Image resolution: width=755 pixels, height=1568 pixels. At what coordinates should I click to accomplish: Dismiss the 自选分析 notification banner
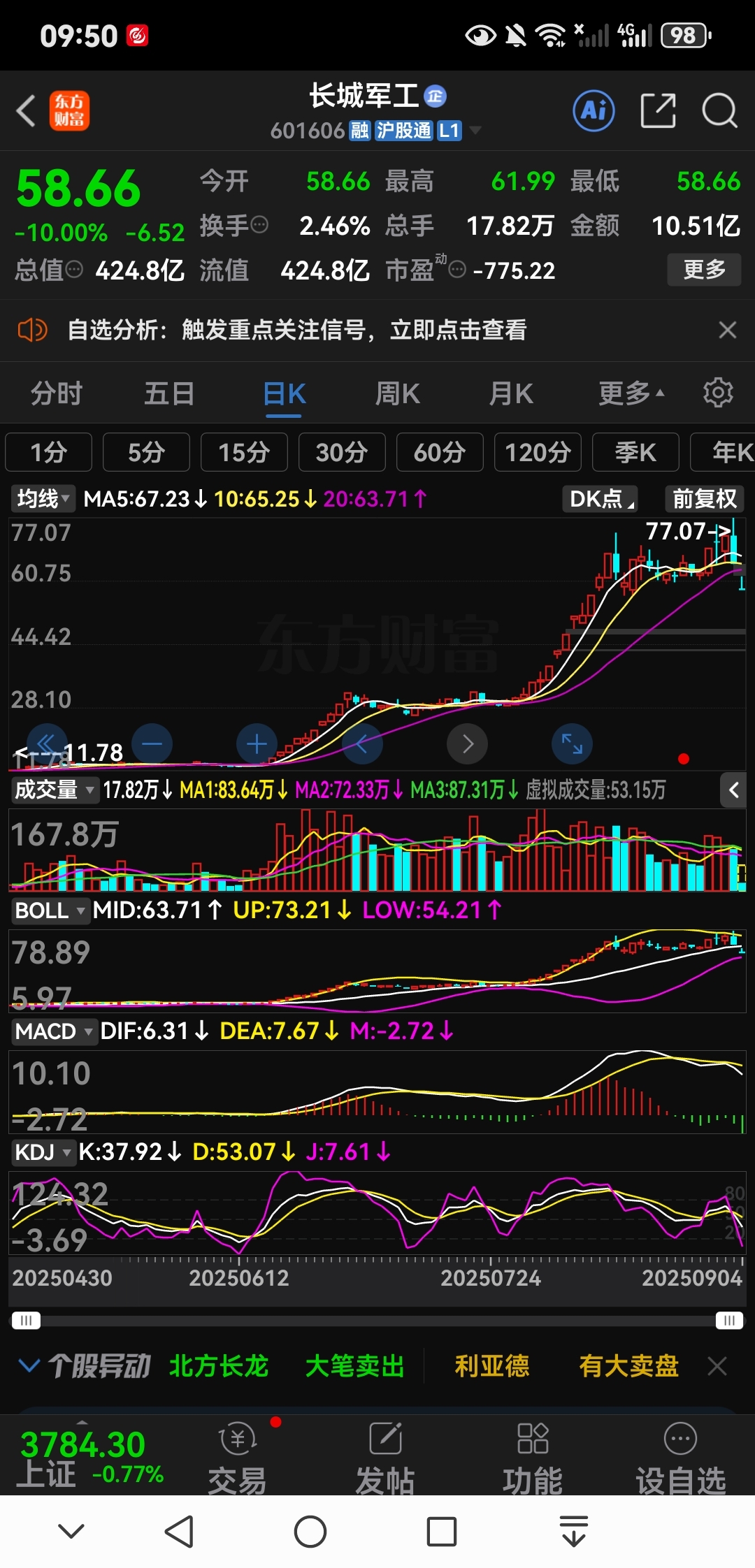pyautogui.click(x=728, y=330)
